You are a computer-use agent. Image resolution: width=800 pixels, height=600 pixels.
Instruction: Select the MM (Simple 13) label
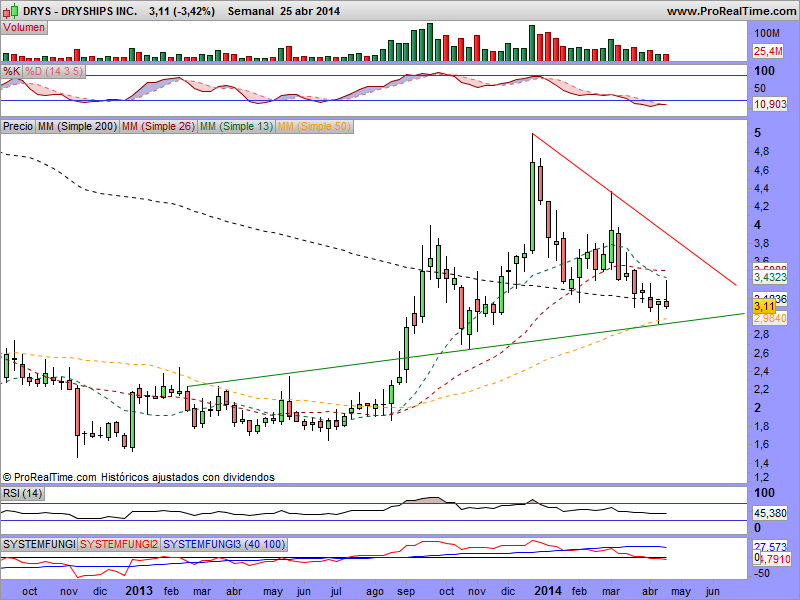[x=236, y=126]
